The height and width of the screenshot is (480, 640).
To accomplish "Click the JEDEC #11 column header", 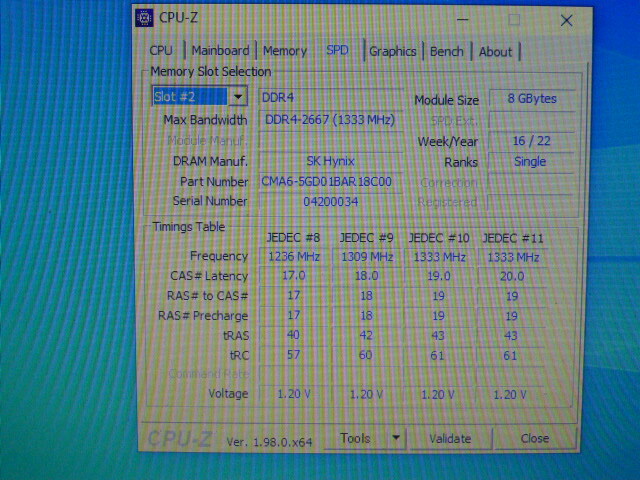I will pos(513,239).
